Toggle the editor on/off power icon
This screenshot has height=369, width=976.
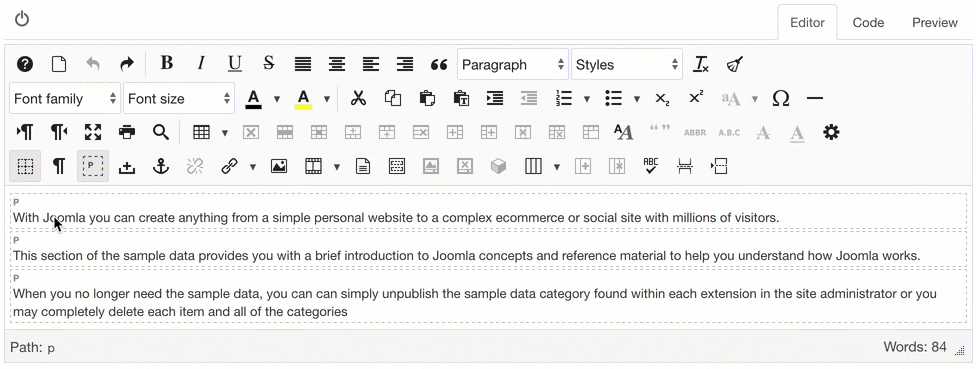pos(22,19)
